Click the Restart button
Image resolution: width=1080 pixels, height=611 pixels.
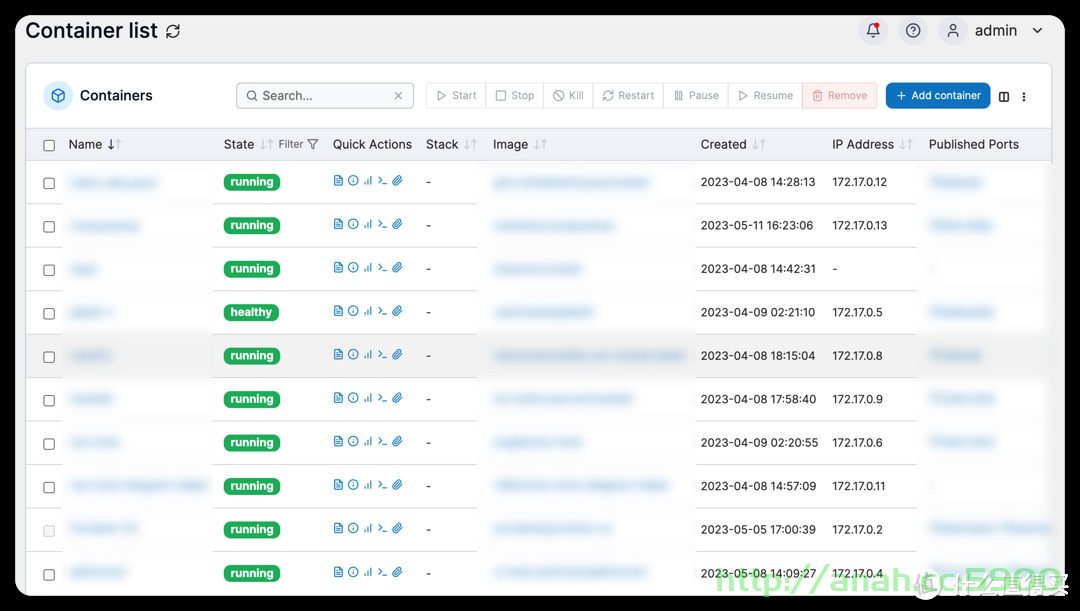pyautogui.click(x=628, y=96)
